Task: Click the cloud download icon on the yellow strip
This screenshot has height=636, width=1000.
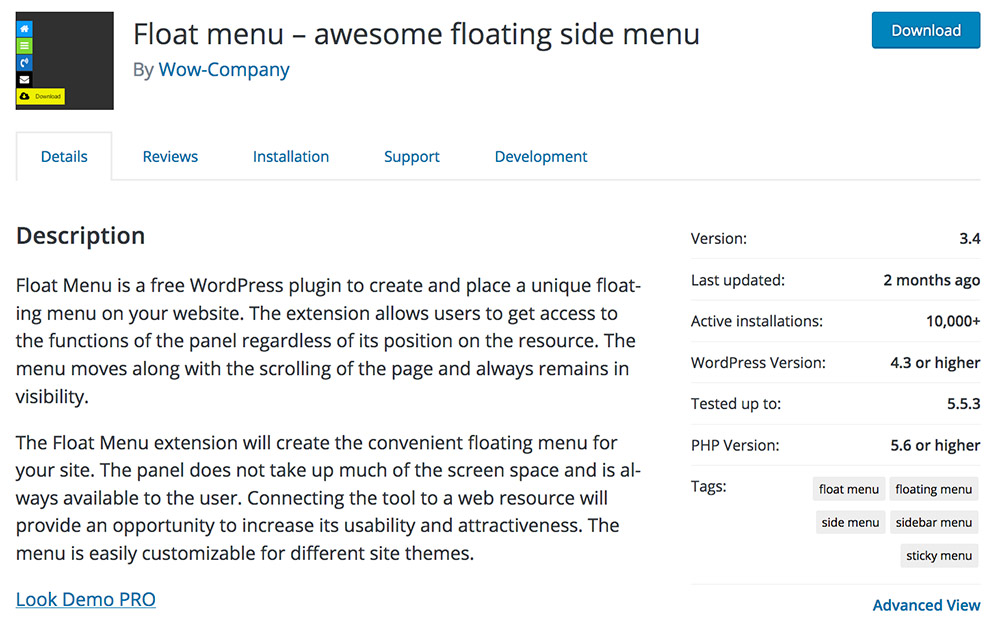Action: (x=24, y=96)
